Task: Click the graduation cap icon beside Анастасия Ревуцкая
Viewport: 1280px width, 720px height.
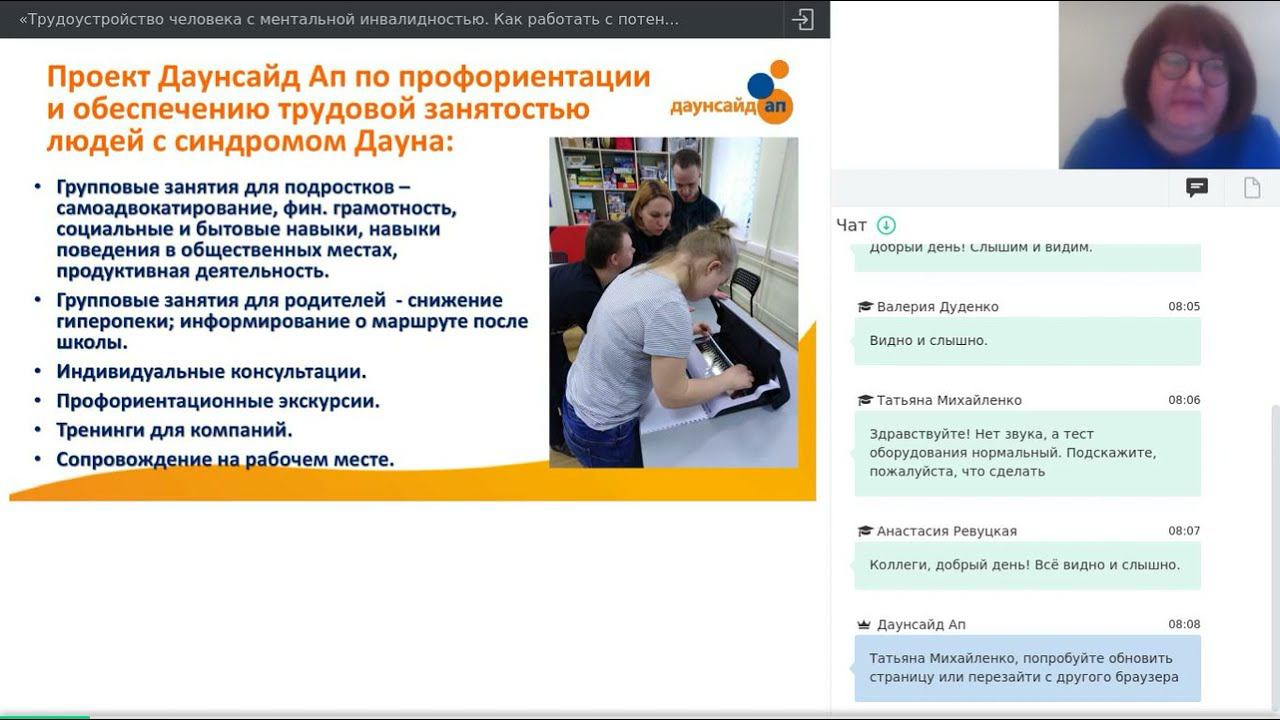Action: 865,531
